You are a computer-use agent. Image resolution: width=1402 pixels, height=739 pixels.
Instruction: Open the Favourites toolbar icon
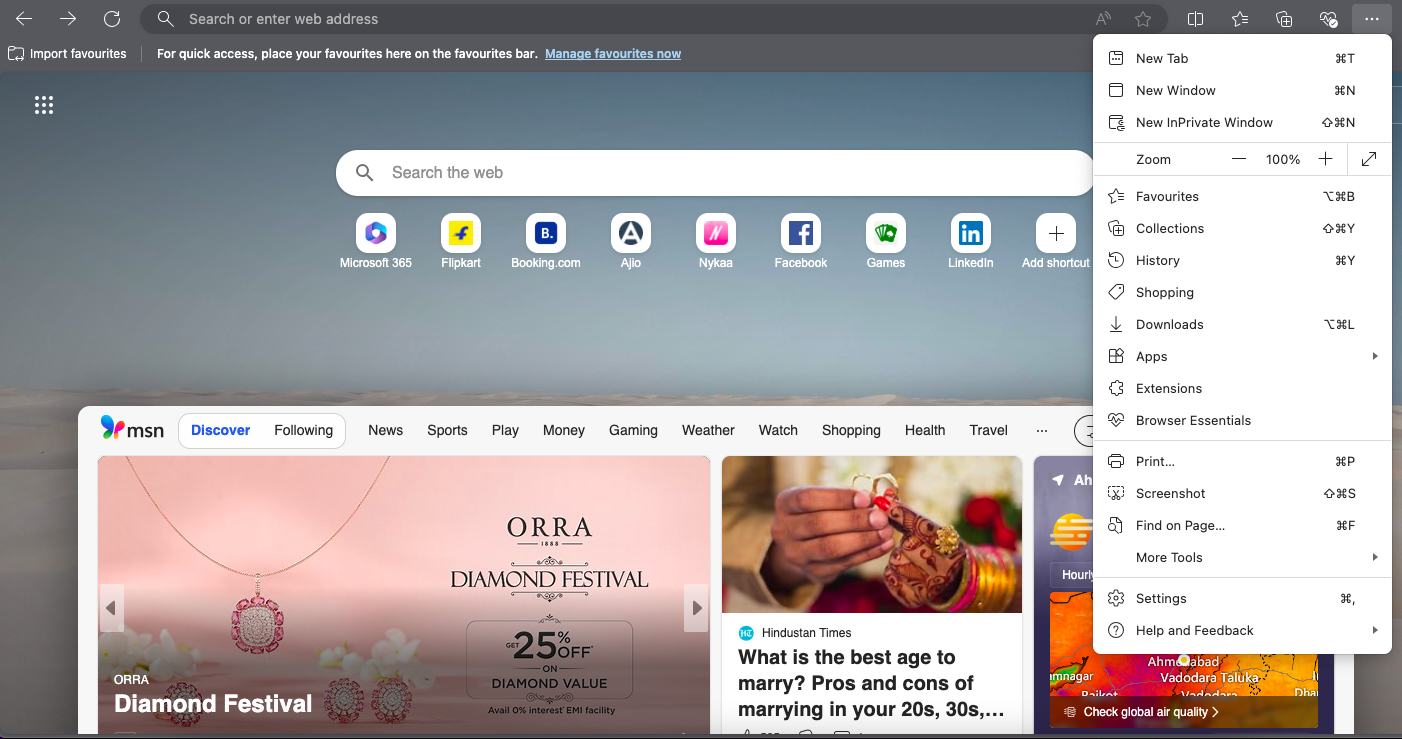pos(1240,19)
